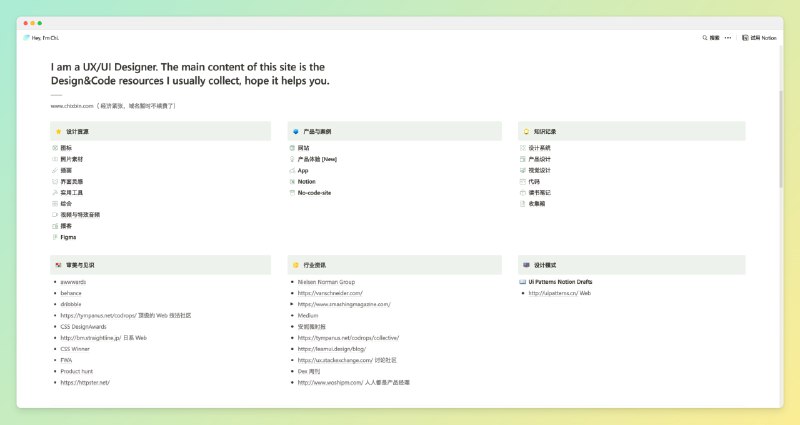The height and width of the screenshot is (425, 800).
Task: Click the vertical scrollbar on right edge
Action: (779, 120)
